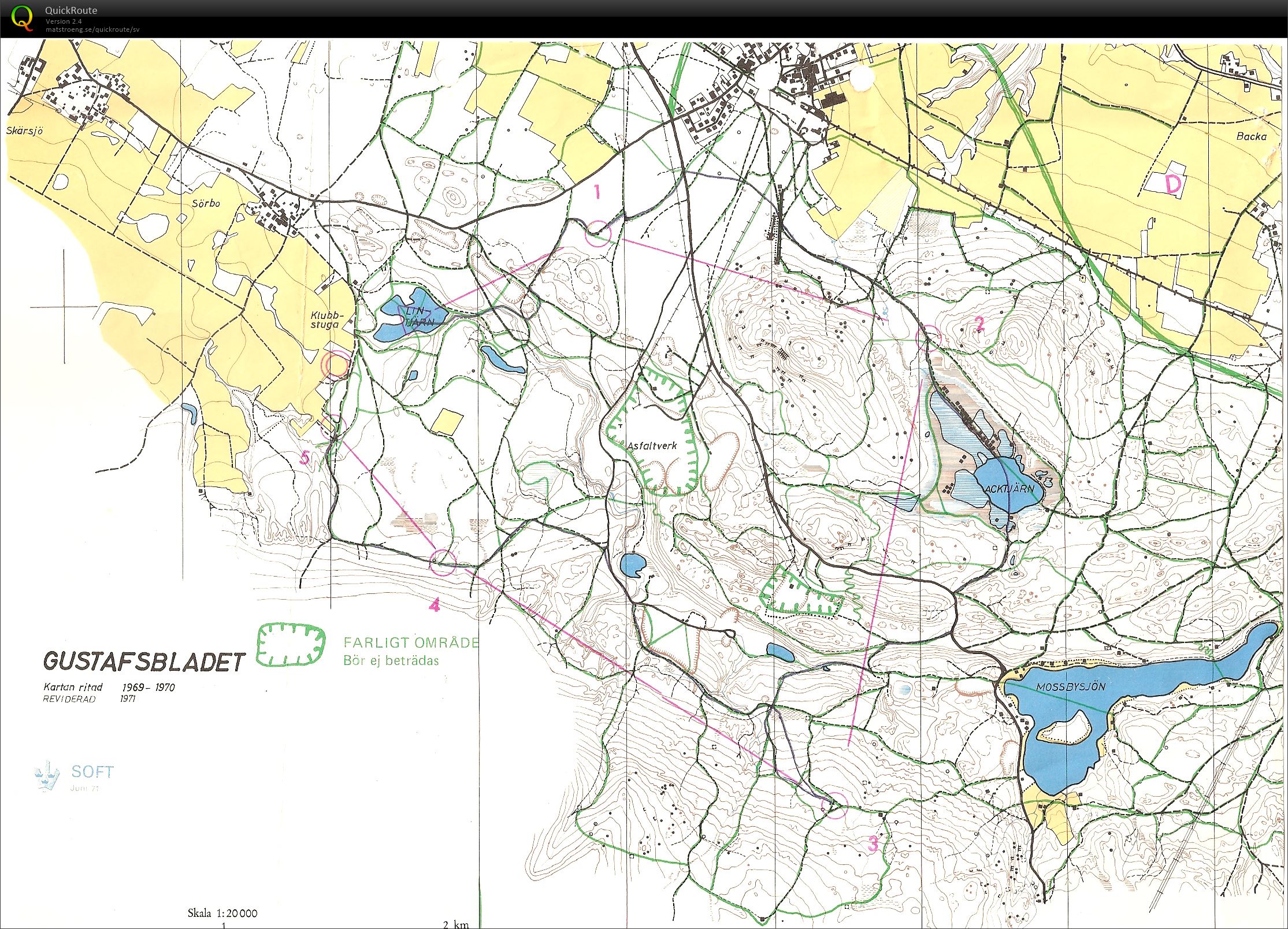The width and height of the screenshot is (1288, 929).
Task: Click the ACKTJÄRN lake label
Action: pos(1009,489)
